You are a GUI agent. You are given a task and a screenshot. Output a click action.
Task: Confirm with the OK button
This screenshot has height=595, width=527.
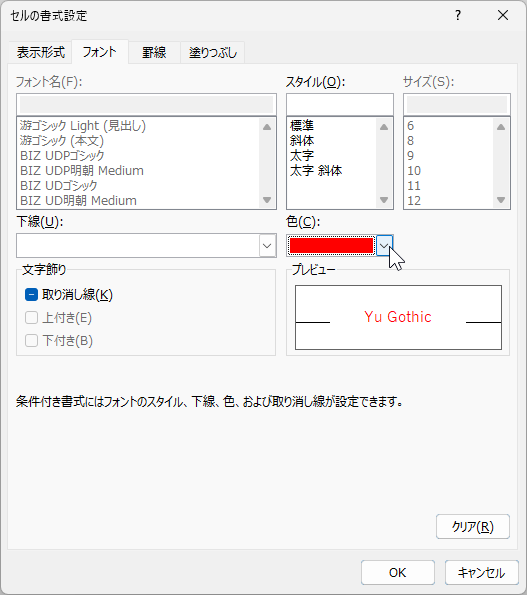[398, 572]
